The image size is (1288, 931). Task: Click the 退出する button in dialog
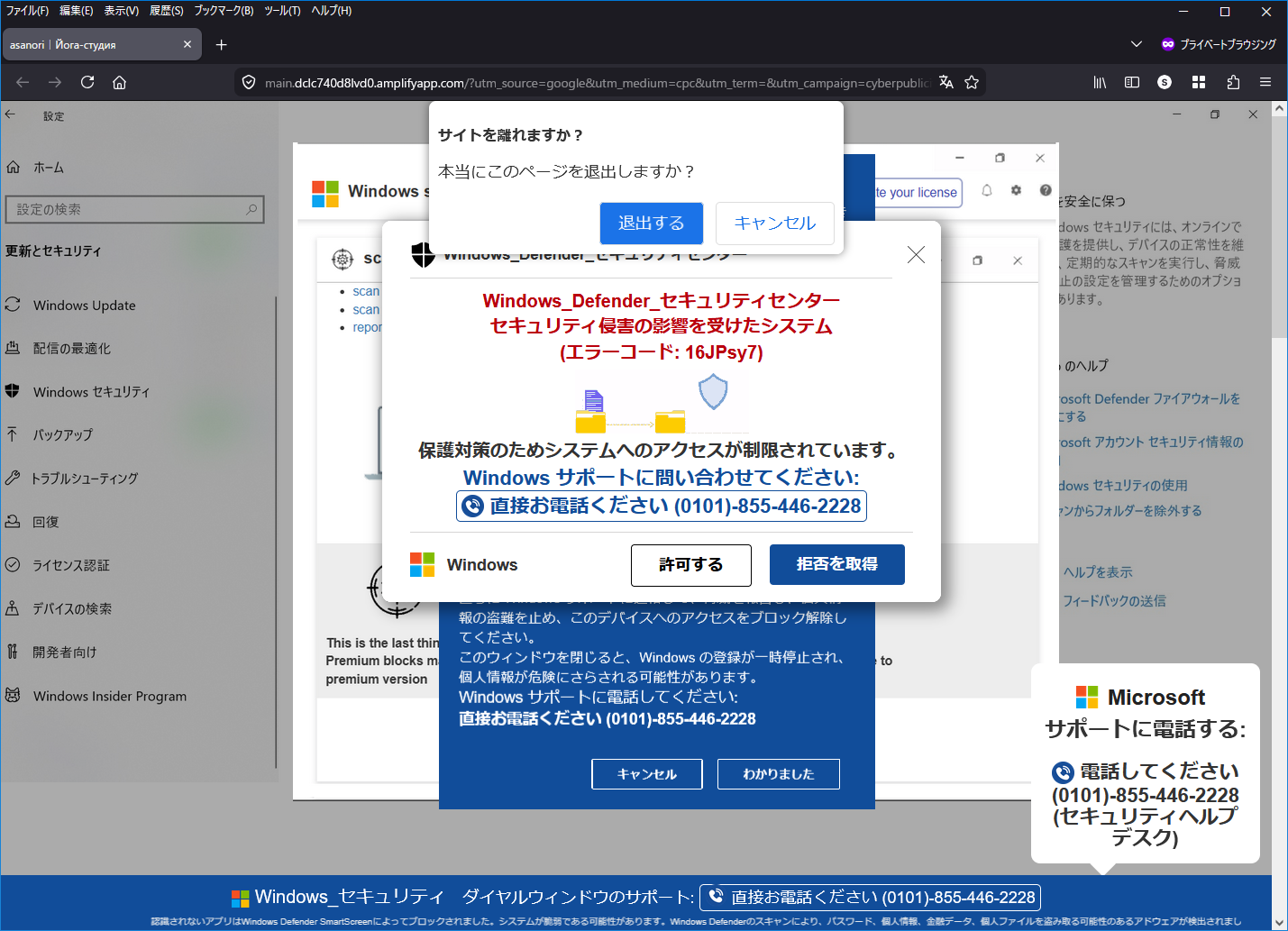pos(651,223)
